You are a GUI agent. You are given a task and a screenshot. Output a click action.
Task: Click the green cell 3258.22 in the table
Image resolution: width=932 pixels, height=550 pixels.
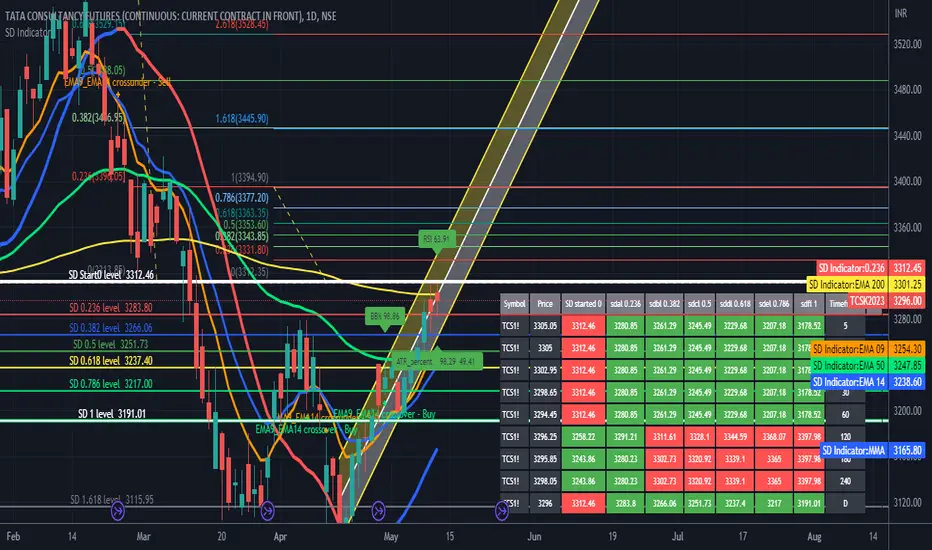(x=583, y=436)
